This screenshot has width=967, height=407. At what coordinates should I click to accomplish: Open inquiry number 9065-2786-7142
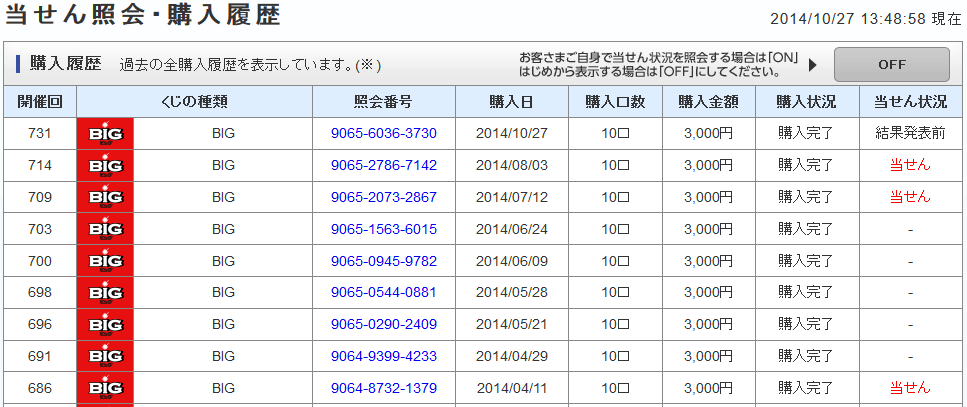pos(384,165)
